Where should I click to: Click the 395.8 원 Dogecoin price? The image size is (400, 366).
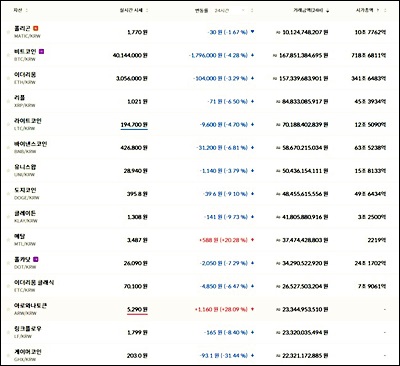coord(137,194)
